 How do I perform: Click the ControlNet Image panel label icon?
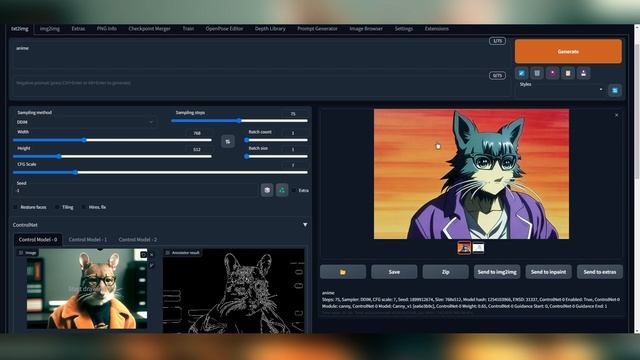pyautogui.click(x=21, y=253)
